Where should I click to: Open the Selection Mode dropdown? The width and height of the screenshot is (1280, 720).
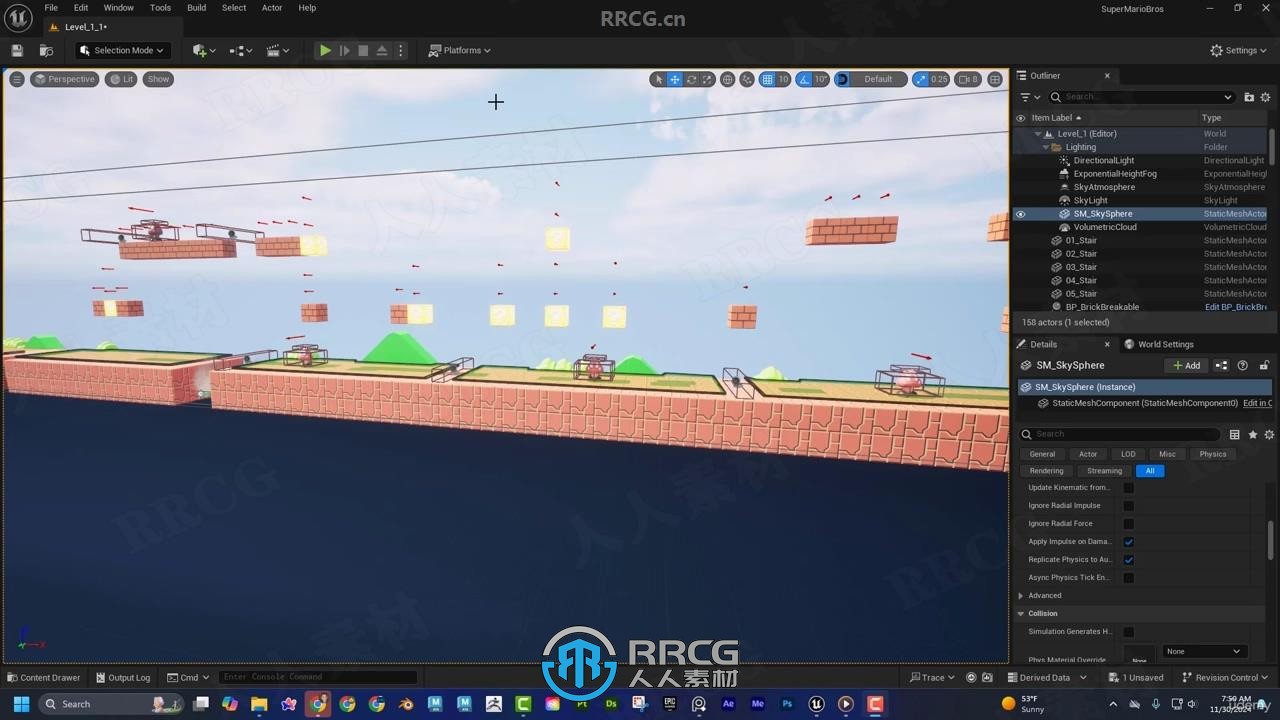(122, 50)
